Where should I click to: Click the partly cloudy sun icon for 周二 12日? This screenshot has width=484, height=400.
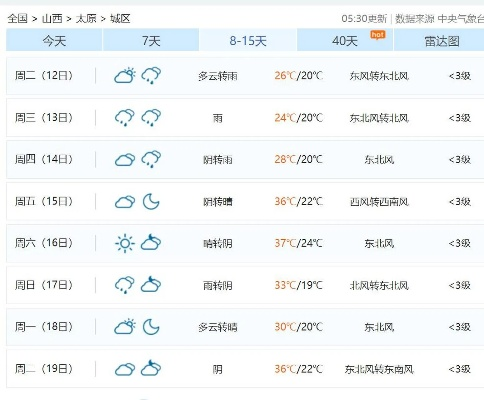pos(125,76)
